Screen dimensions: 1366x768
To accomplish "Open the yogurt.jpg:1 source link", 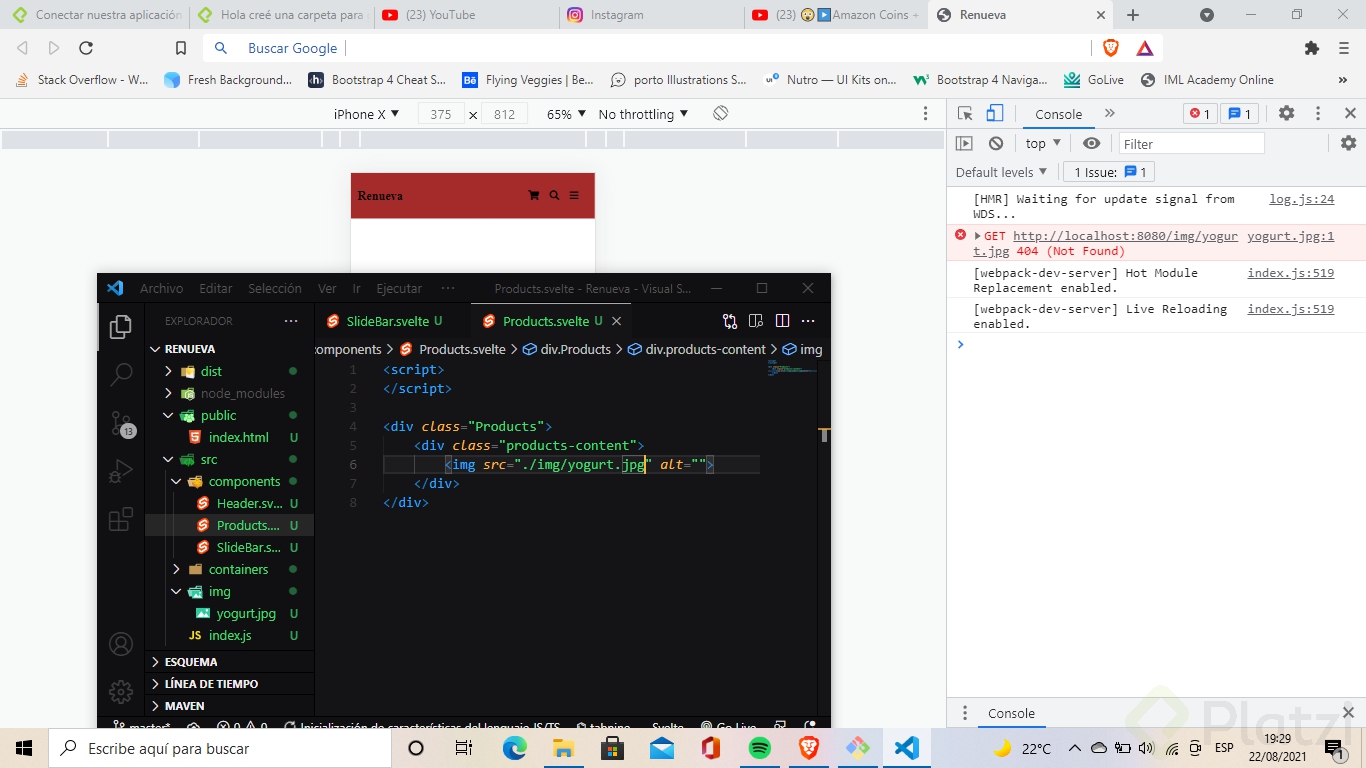I will pos(1291,237).
